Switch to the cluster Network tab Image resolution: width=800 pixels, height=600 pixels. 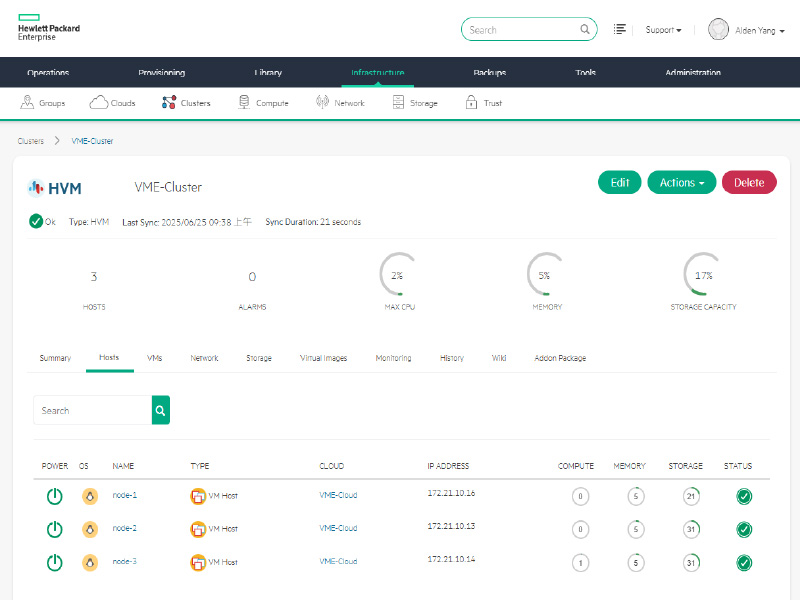pyautogui.click(x=204, y=358)
